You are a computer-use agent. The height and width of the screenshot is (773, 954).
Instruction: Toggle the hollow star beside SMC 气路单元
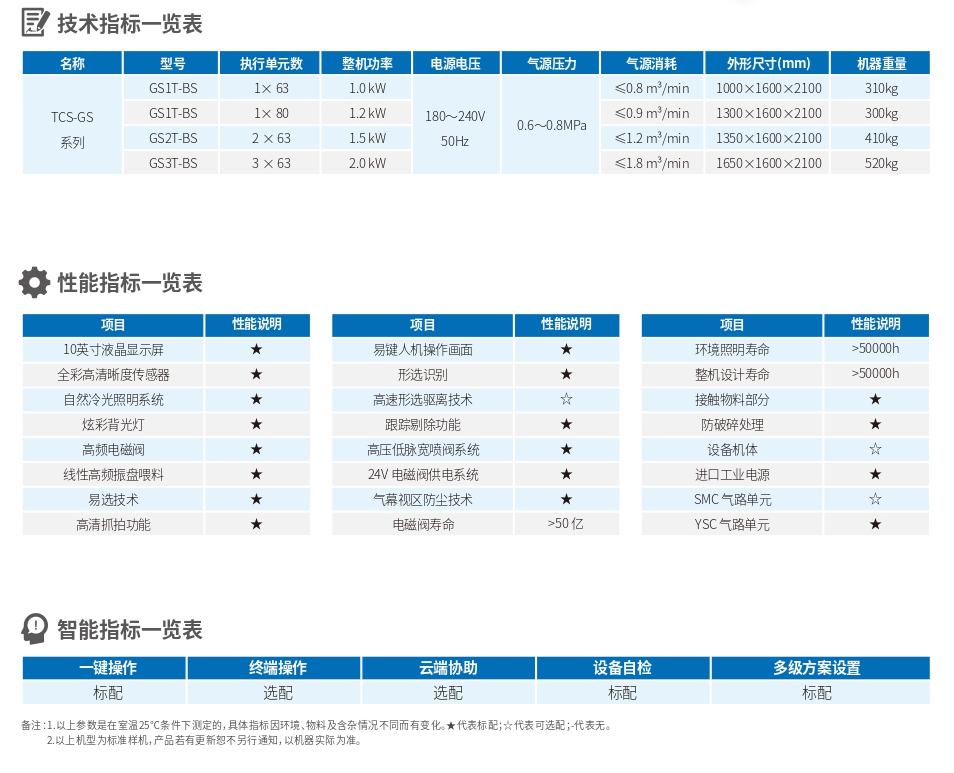pyautogui.click(x=877, y=499)
